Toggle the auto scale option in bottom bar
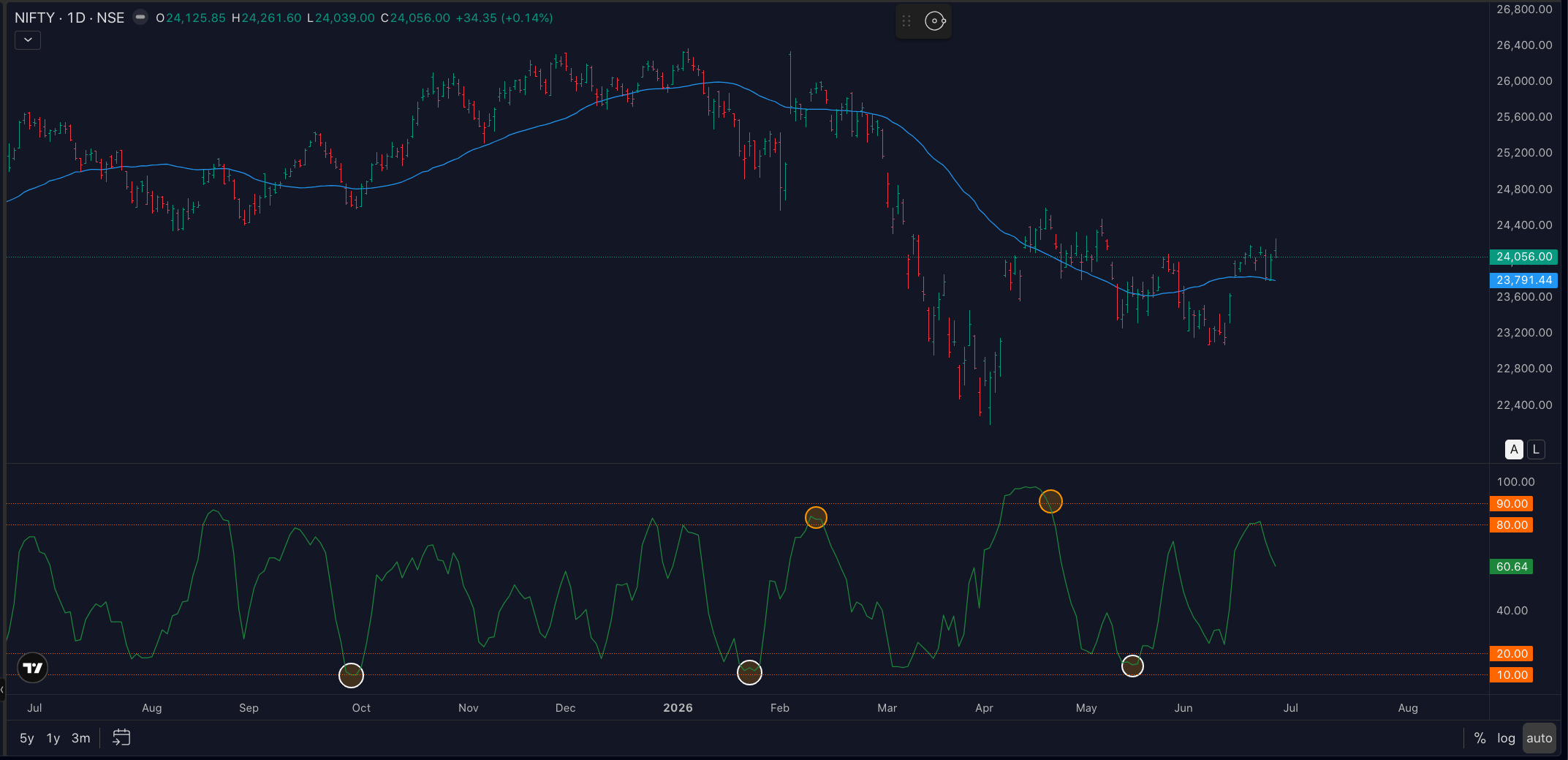This screenshot has width=1568, height=760. (x=1539, y=738)
